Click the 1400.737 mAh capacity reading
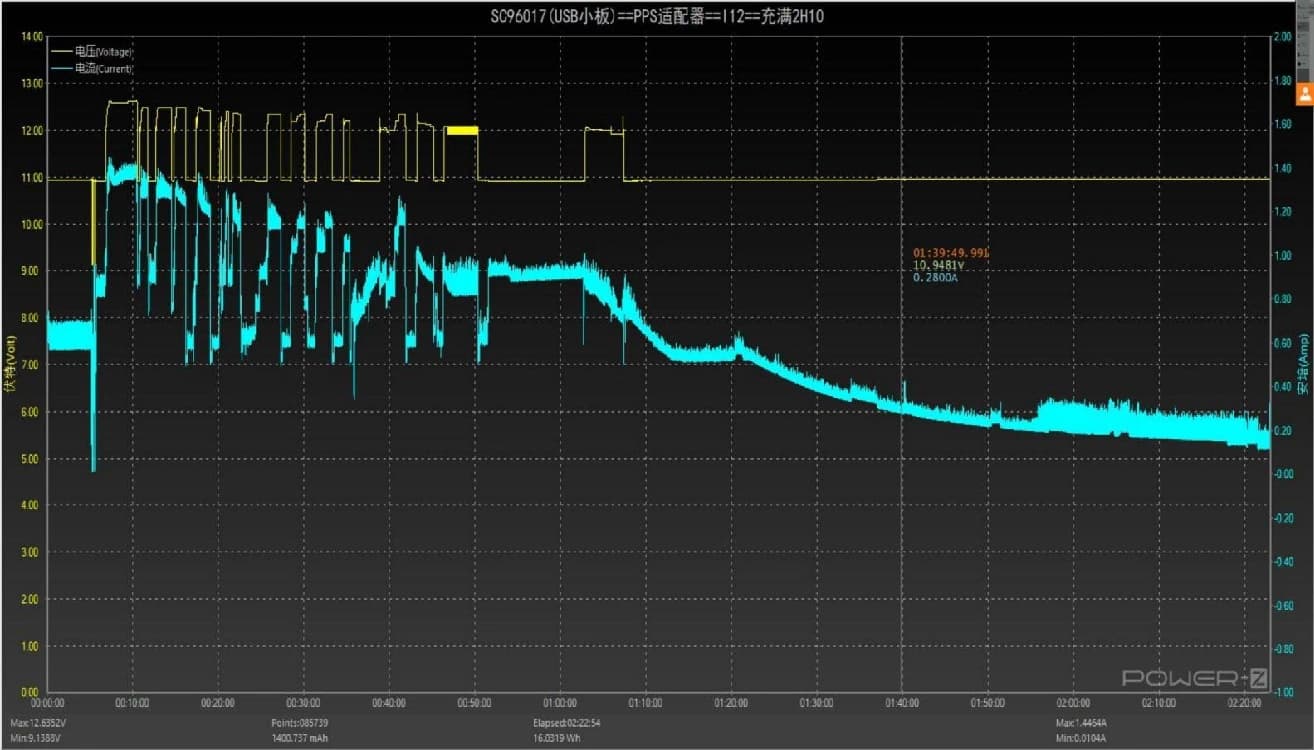 [300, 739]
